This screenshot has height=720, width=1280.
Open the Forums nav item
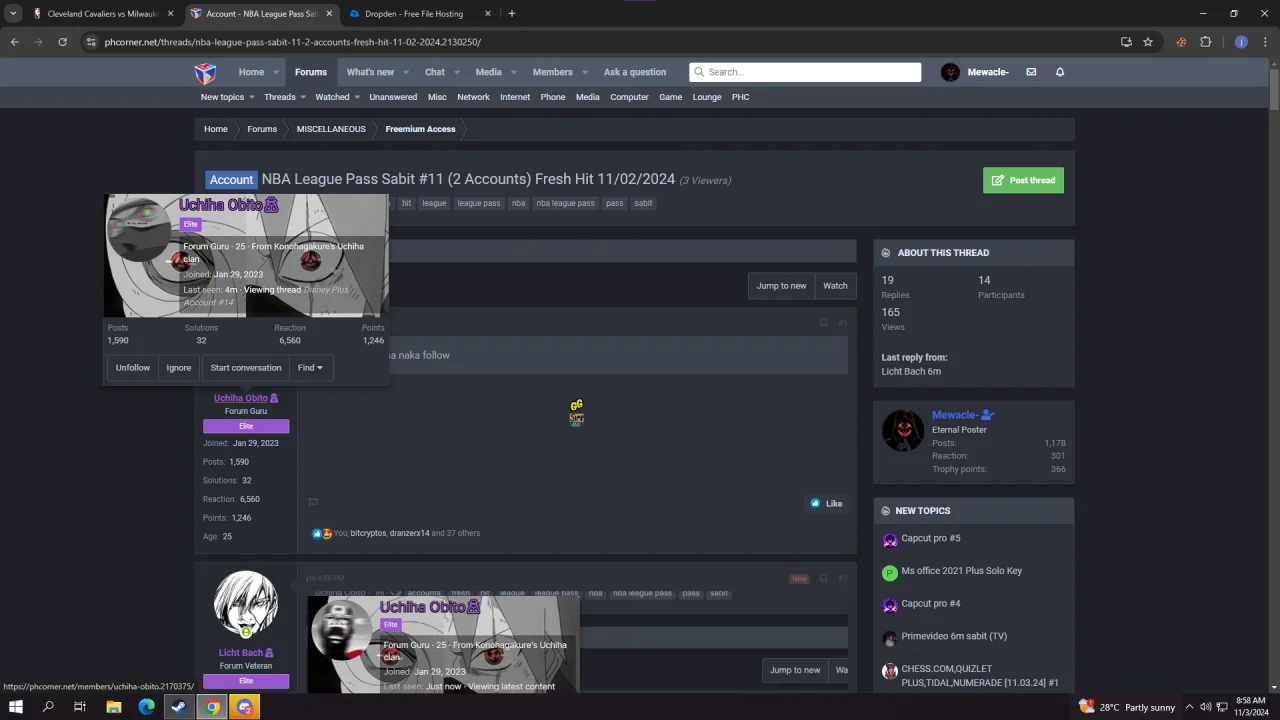(x=311, y=72)
